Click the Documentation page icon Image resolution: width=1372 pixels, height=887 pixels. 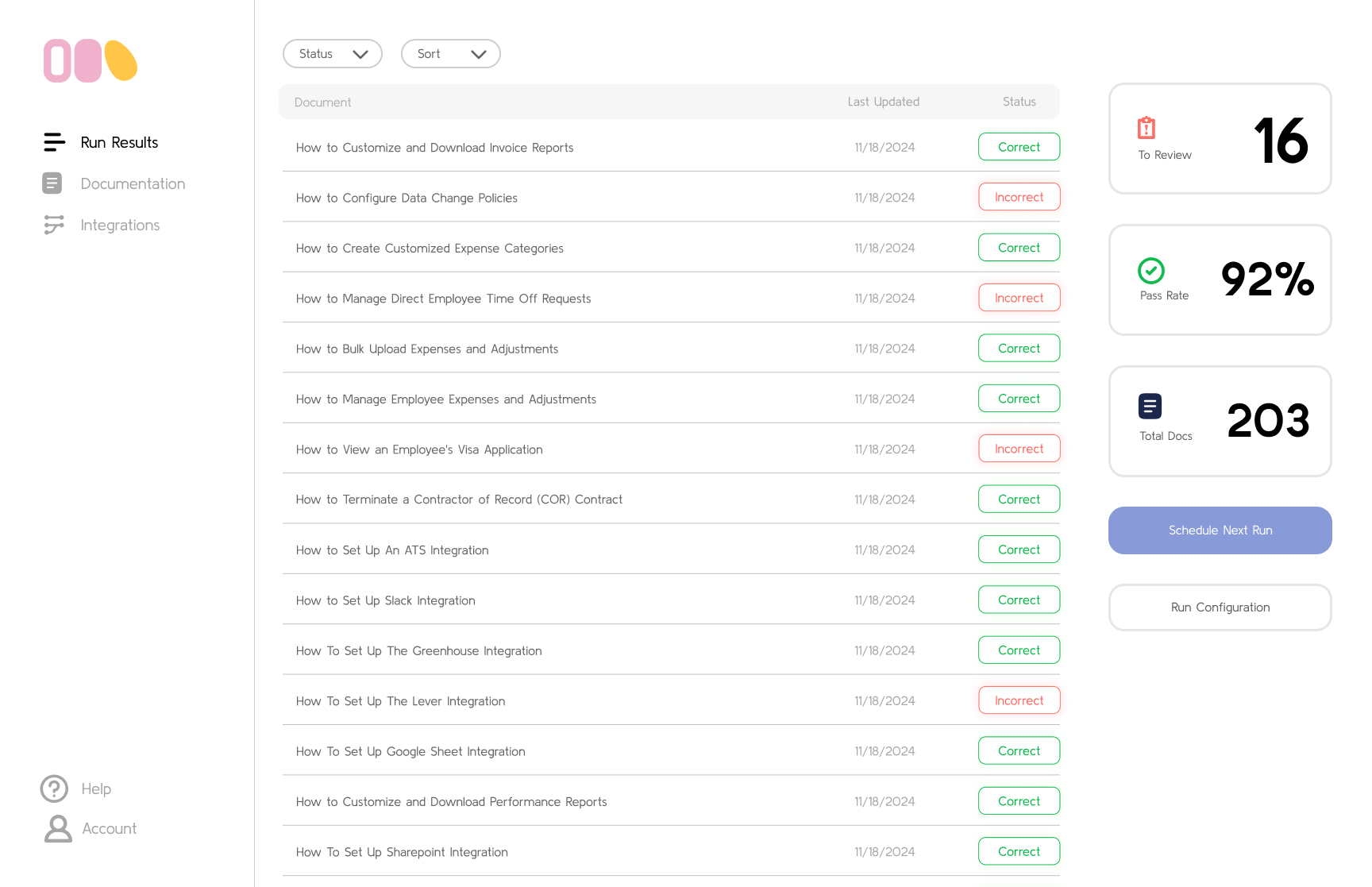pyautogui.click(x=52, y=183)
